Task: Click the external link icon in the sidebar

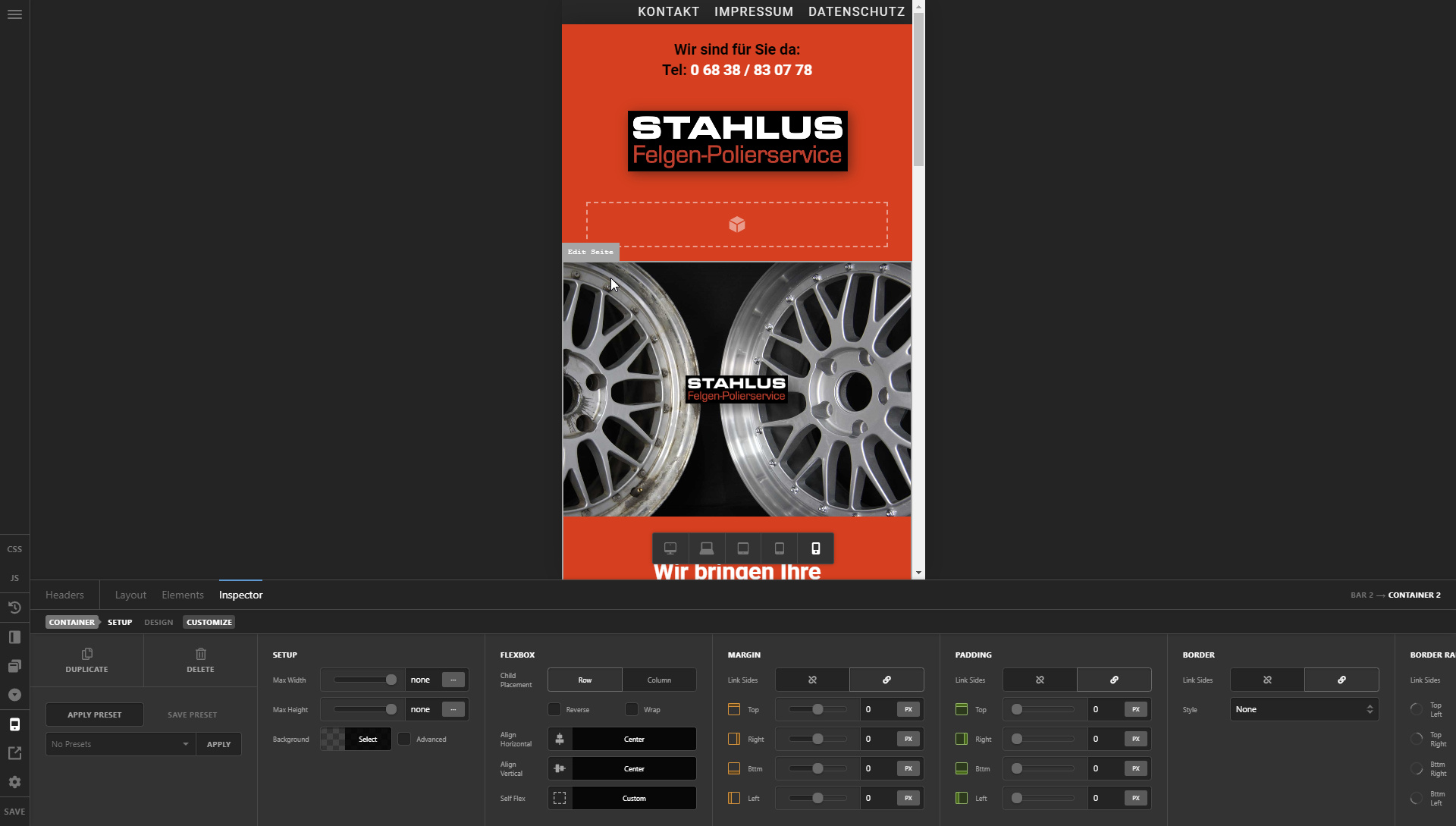Action: [14, 753]
